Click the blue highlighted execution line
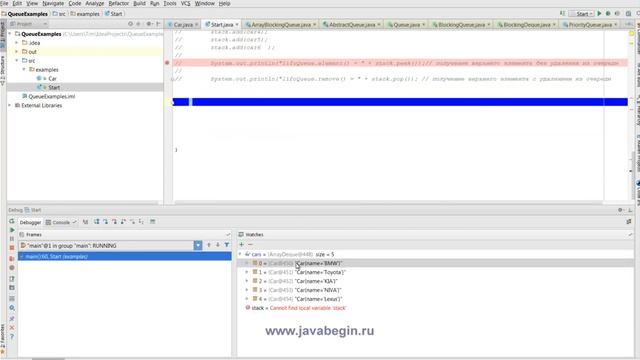This screenshot has width=640, height=360. 400,102
